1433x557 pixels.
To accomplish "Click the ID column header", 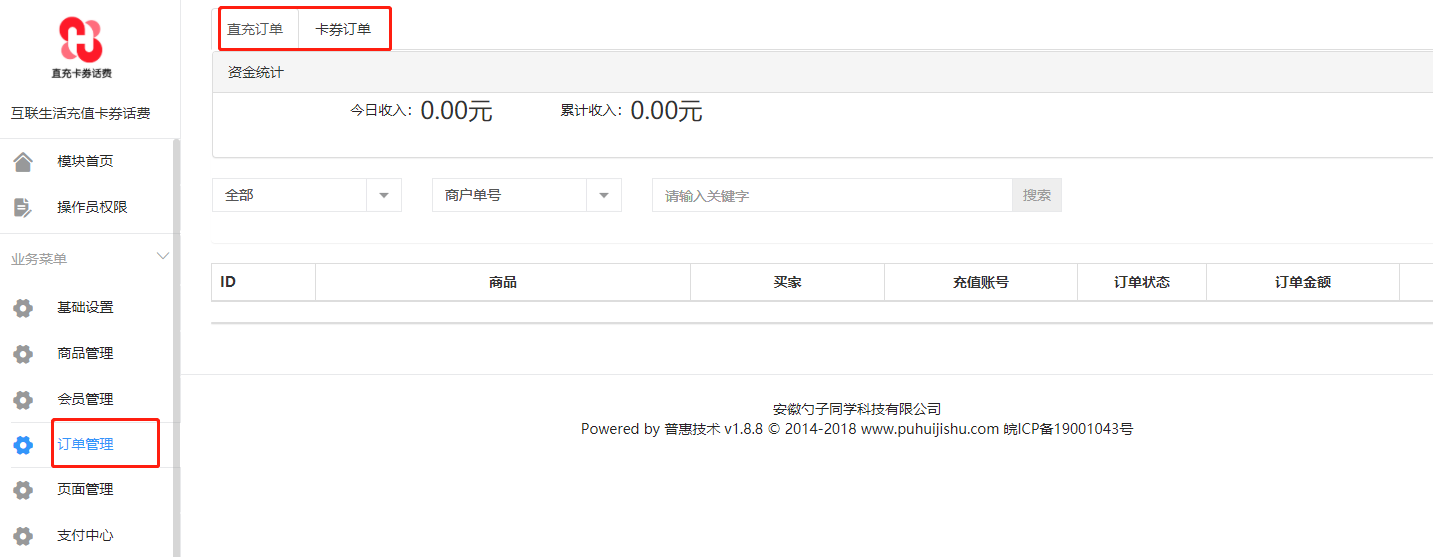I will point(264,282).
